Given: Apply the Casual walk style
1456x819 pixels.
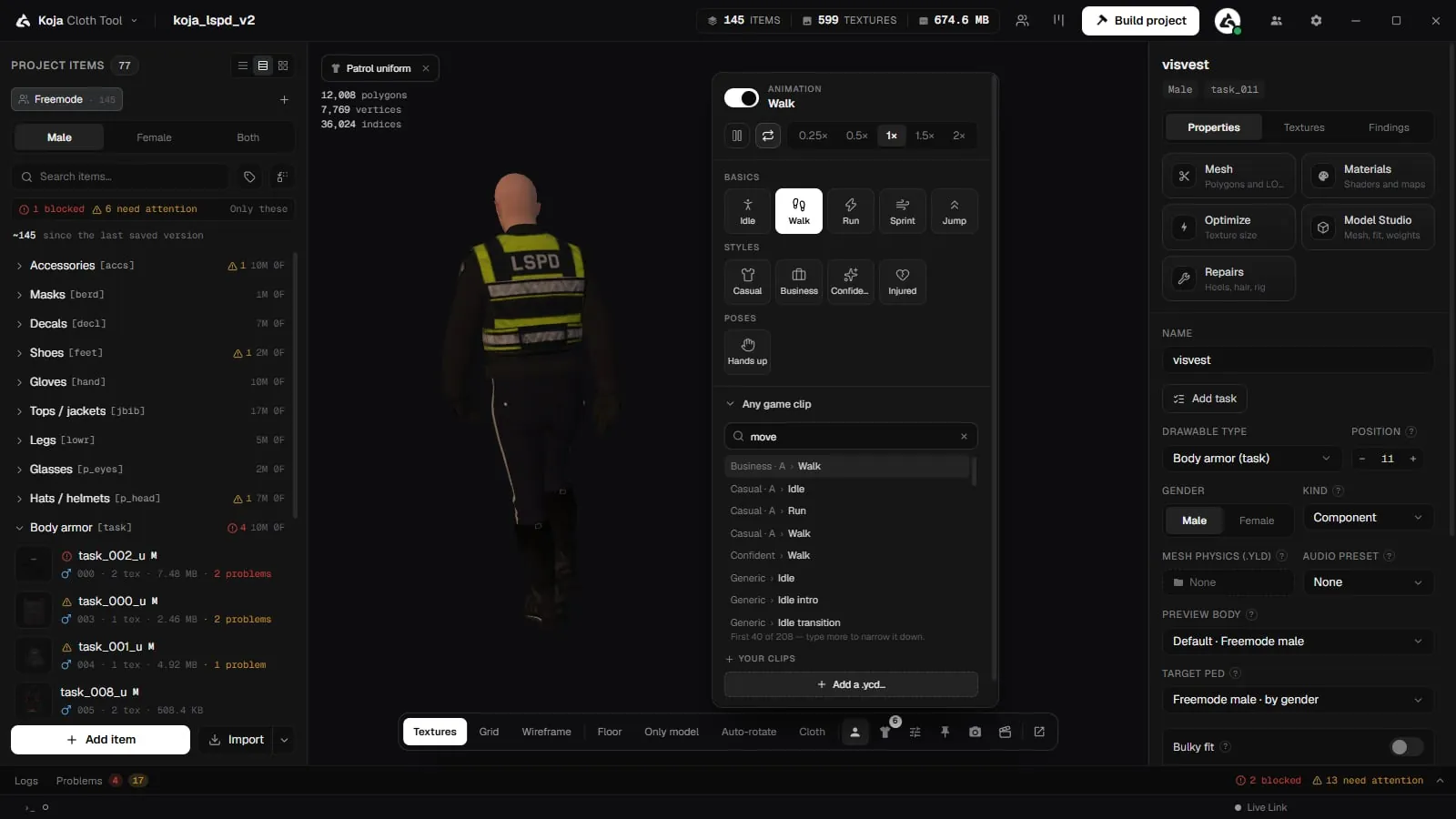Looking at the screenshot, I should pyautogui.click(x=747, y=281).
